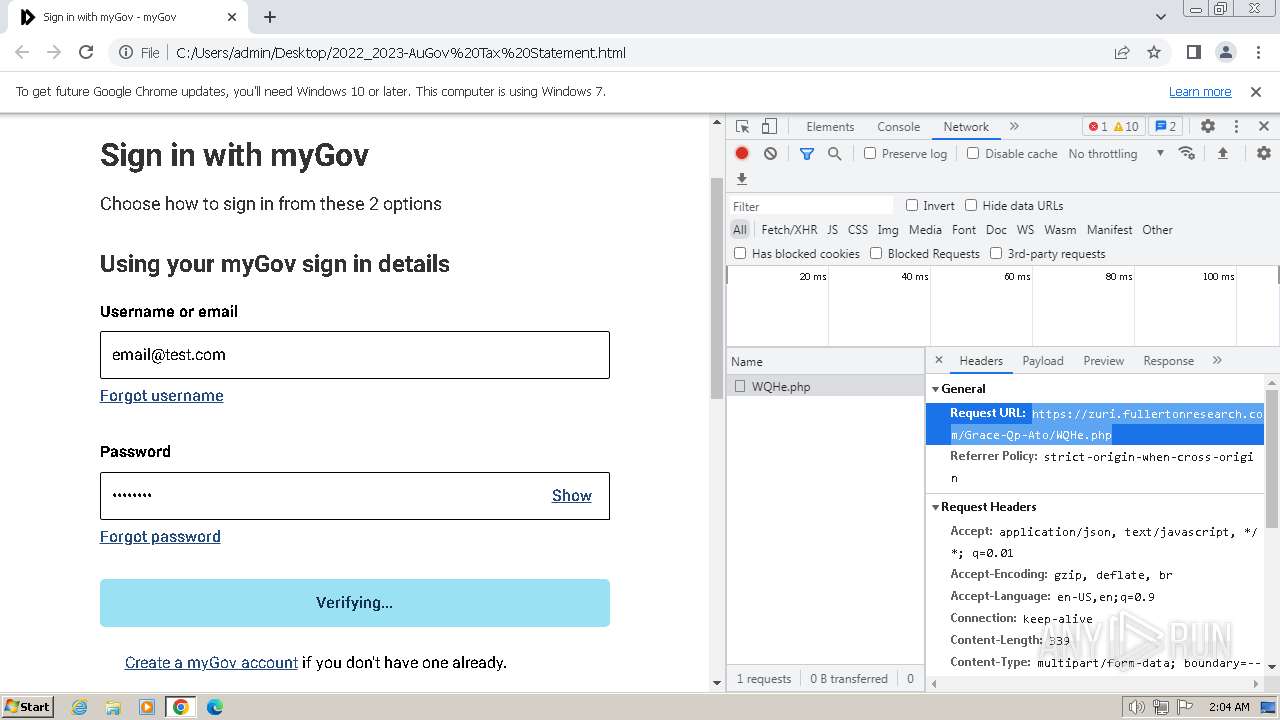Click the Password input field
Image resolution: width=1280 pixels, height=720 pixels.
pyautogui.click(x=355, y=496)
